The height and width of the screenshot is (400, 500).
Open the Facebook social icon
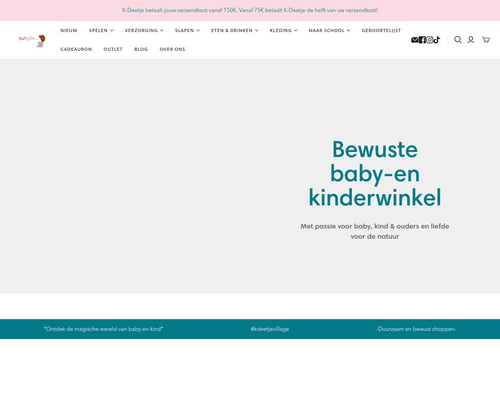point(422,40)
